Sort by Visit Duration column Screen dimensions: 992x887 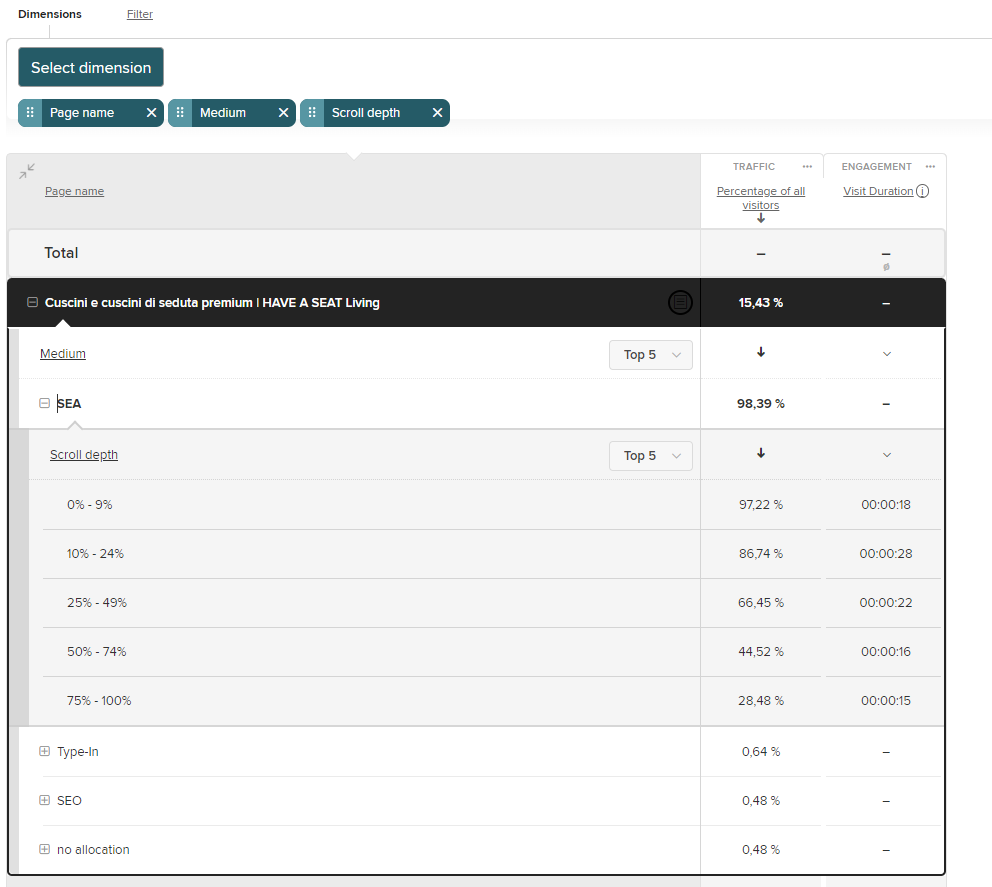click(878, 191)
